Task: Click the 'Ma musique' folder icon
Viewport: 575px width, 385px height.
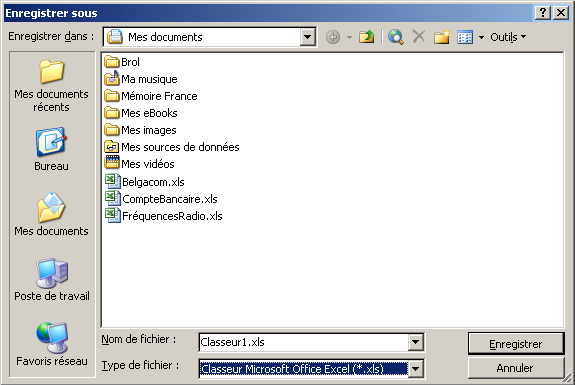Action: tap(111, 78)
